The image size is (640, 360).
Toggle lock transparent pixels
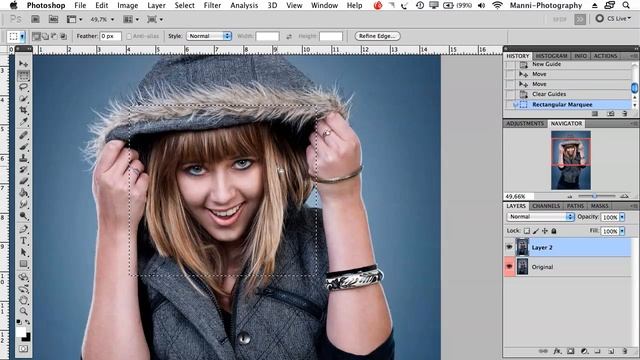point(527,231)
